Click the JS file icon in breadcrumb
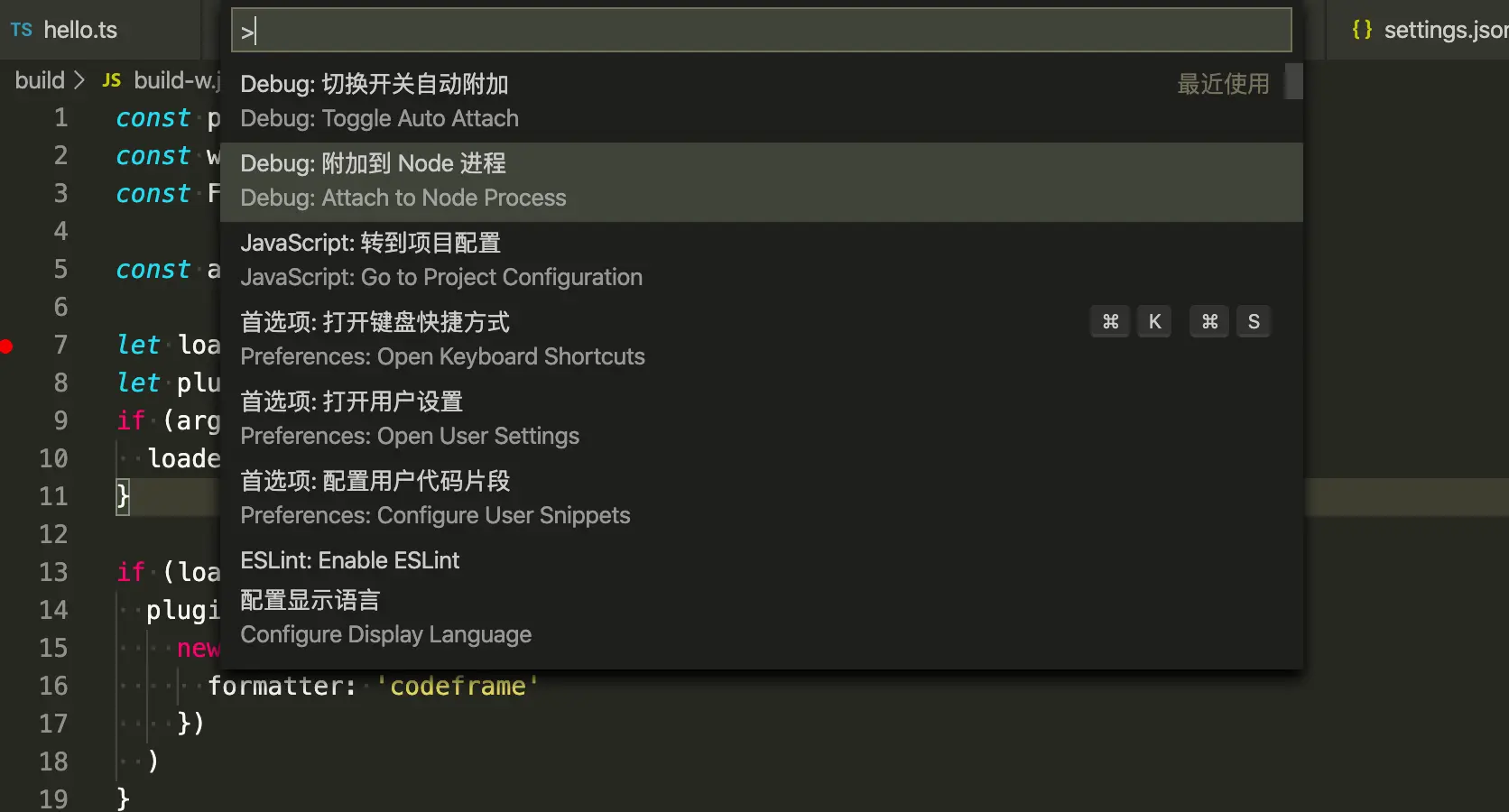This screenshot has width=1509, height=812. point(112,80)
